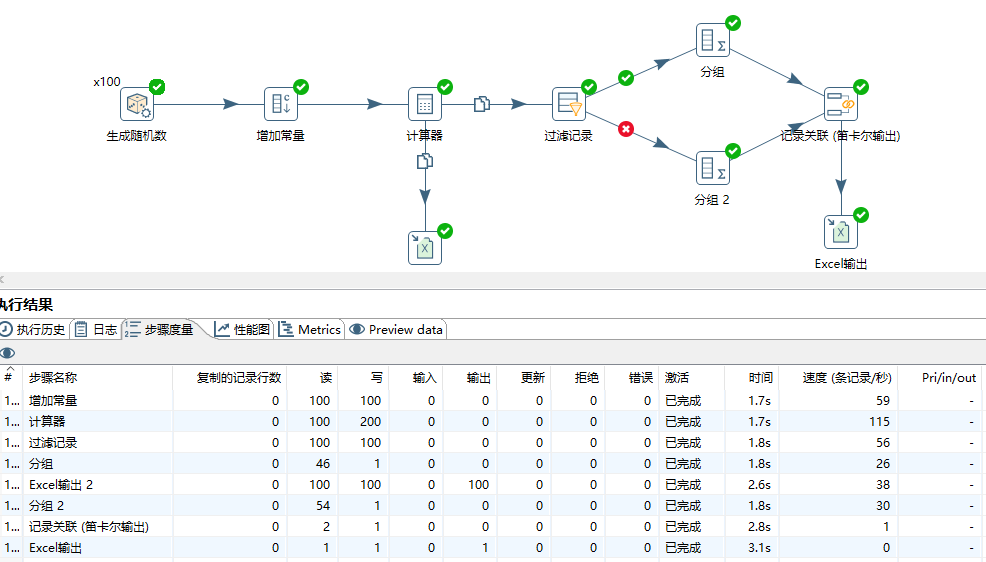
Task: Switch to the 执行历史 tab
Action: pyautogui.click(x=34, y=329)
